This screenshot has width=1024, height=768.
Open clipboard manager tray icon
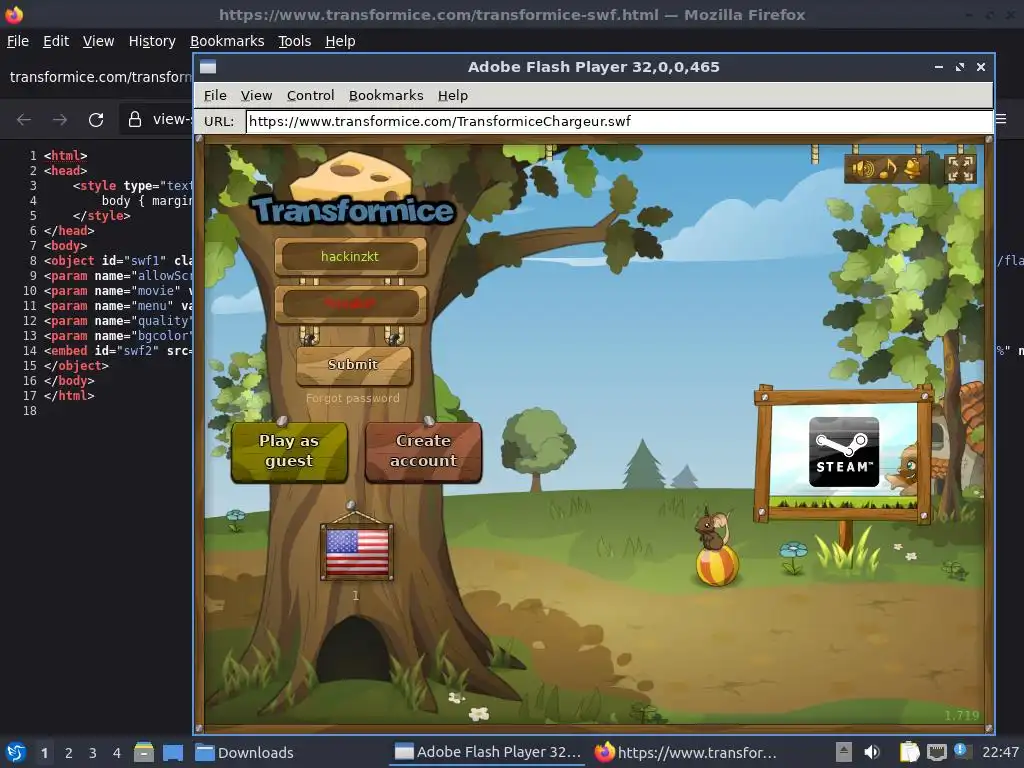(909, 752)
